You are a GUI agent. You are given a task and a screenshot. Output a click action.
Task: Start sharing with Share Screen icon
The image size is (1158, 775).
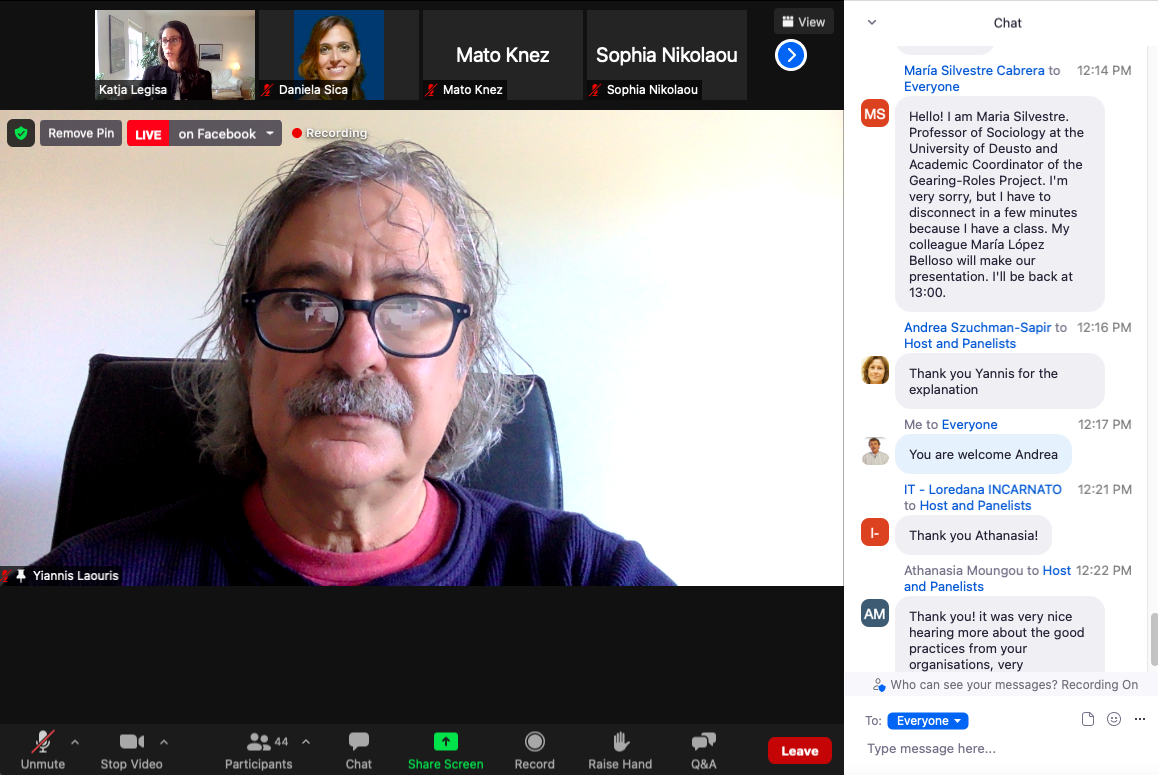click(445, 742)
